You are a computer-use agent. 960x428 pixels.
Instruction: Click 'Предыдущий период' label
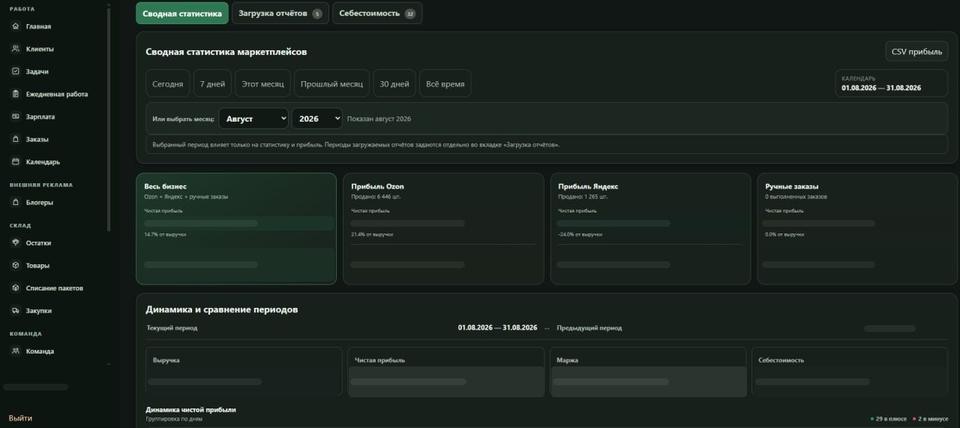click(589, 328)
